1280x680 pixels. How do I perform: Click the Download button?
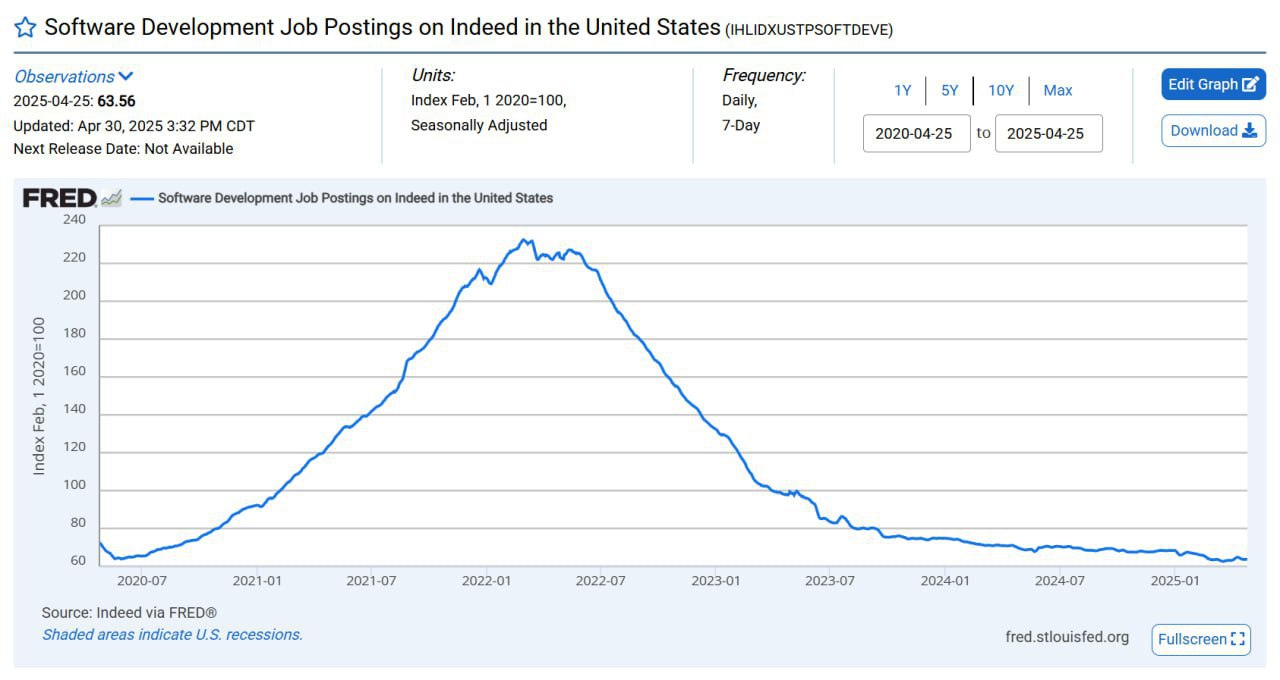[x=1214, y=131]
